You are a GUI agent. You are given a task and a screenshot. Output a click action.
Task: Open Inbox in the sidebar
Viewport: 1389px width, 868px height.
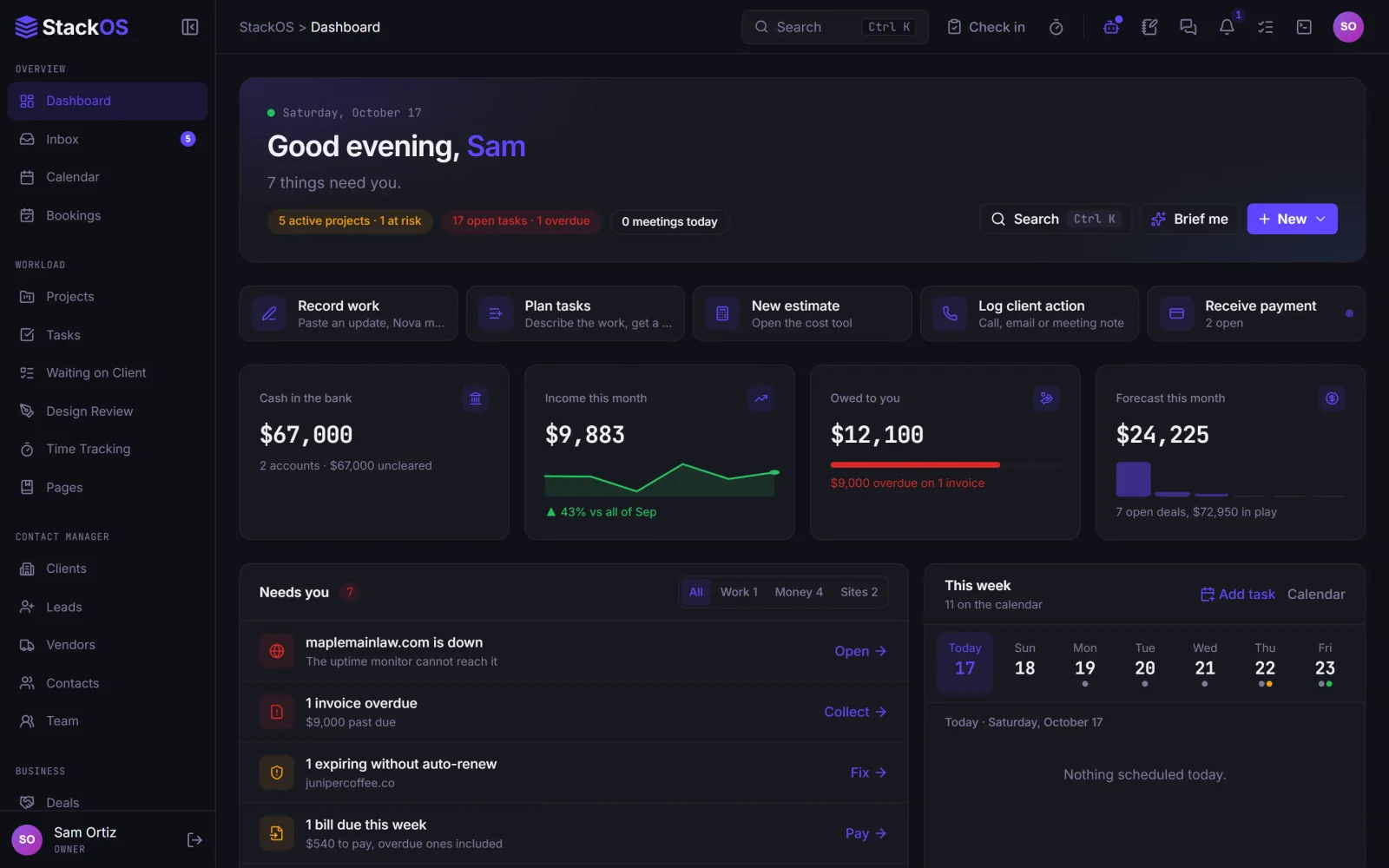pyautogui.click(x=108, y=139)
